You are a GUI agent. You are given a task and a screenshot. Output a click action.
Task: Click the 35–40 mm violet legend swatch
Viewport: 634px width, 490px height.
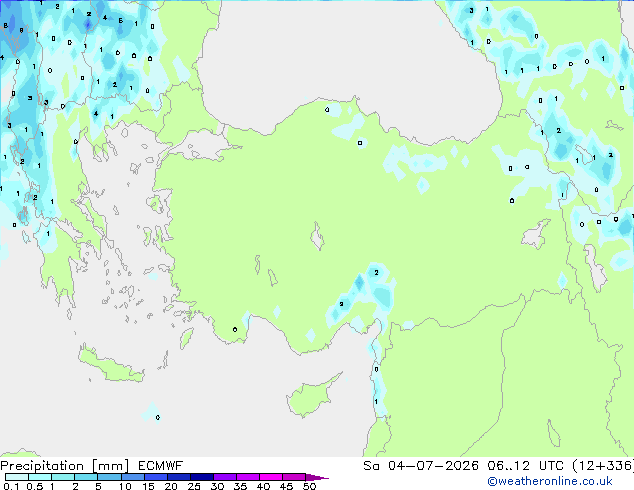[248, 477]
